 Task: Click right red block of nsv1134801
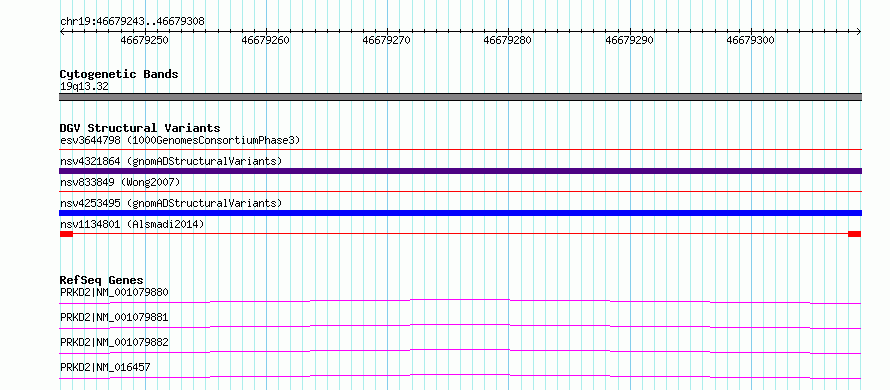[855, 234]
